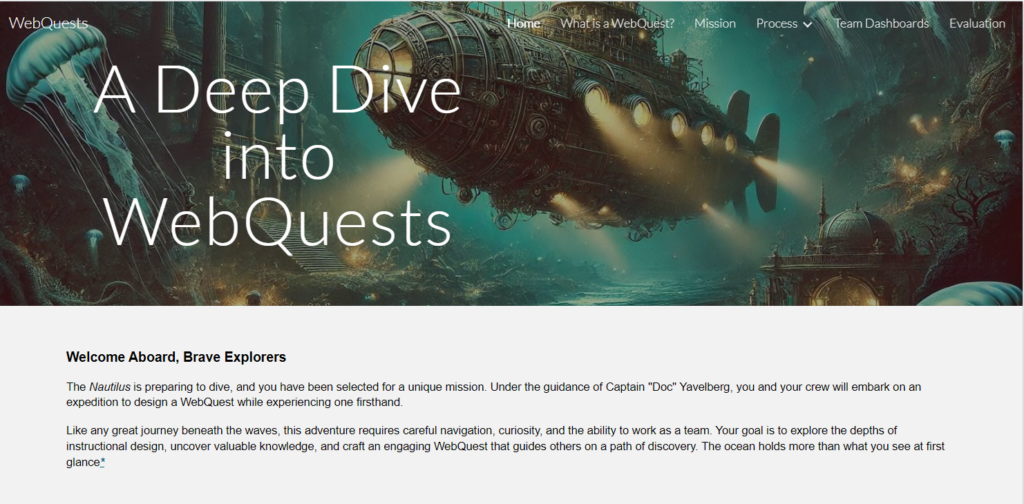Click the "A Deep Dive into WebQuests" title
Image resolution: width=1024 pixels, height=504 pixels.
277,160
